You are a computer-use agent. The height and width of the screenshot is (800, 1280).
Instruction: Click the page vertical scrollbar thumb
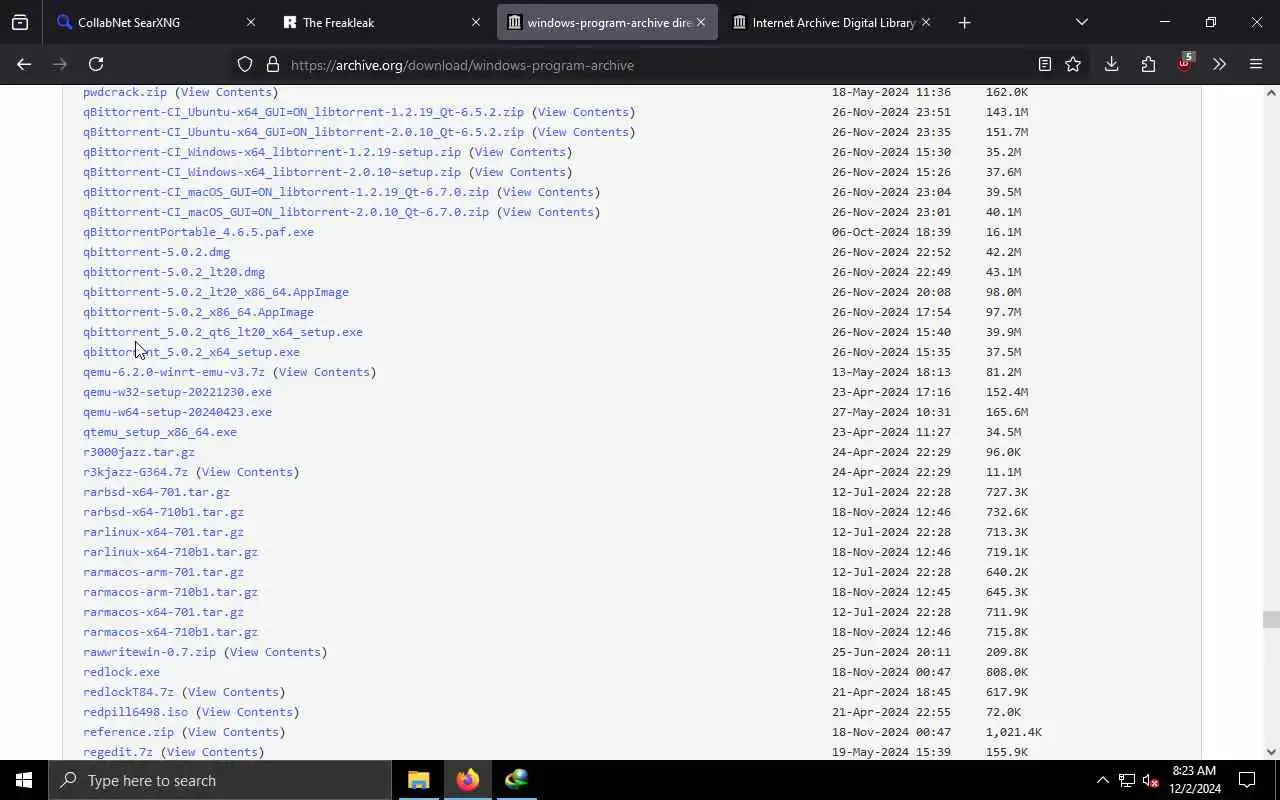click(1271, 620)
